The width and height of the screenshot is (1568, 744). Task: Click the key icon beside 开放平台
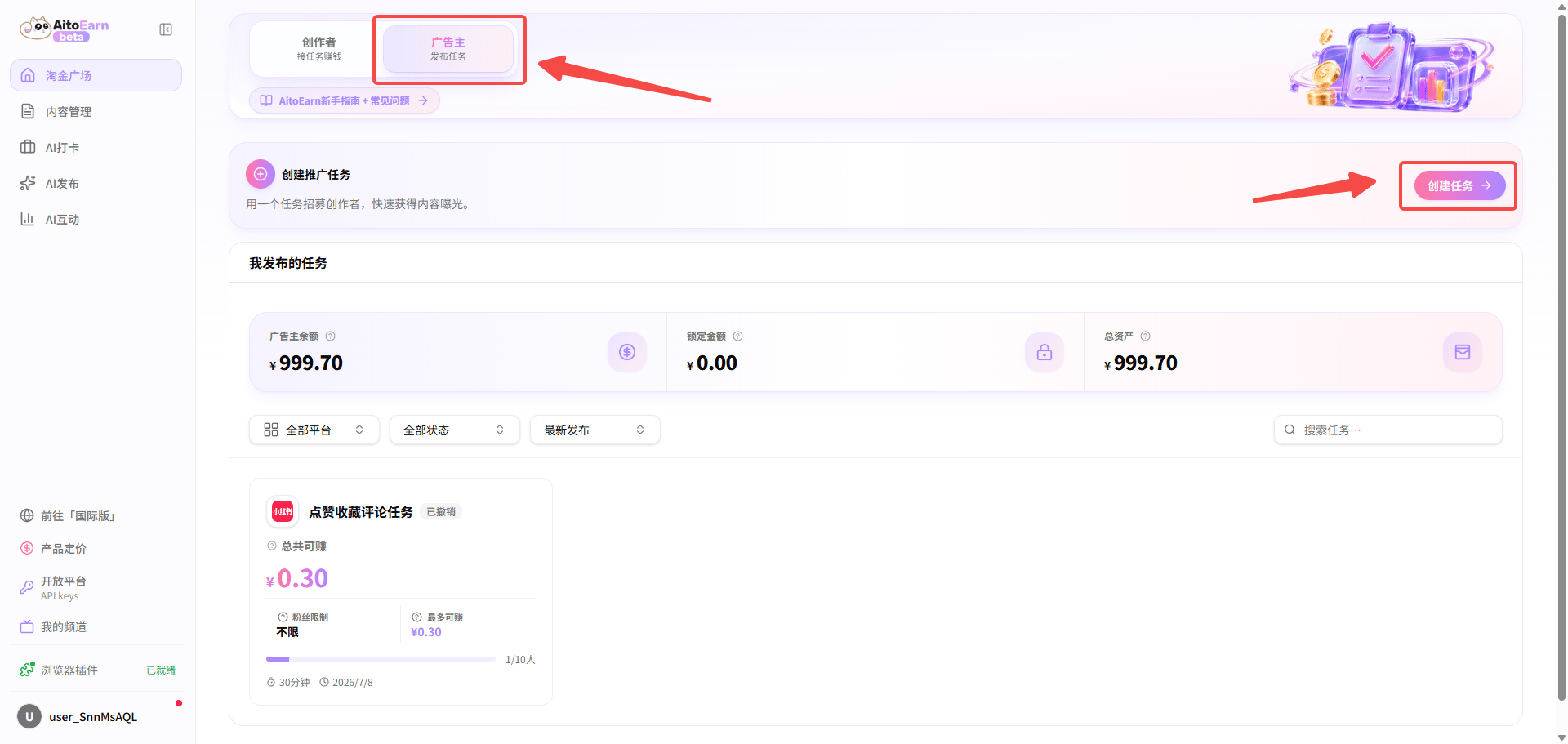27,587
